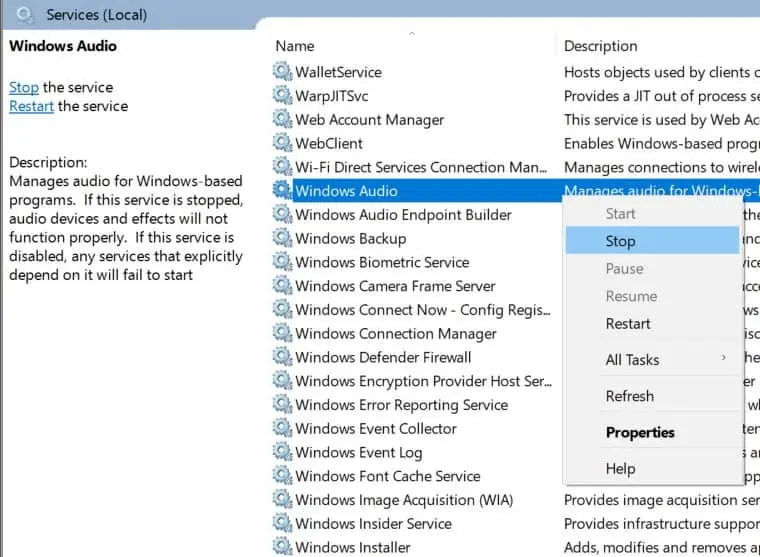Select Windows Connect Now - Config Regis... name text
This screenshot has width=760, height=557.
pos(423,310)
